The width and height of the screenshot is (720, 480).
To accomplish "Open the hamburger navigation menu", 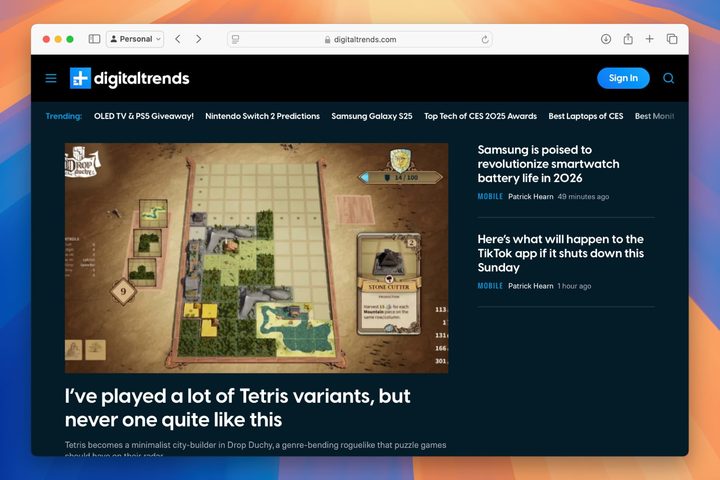I will click(51, 79).
